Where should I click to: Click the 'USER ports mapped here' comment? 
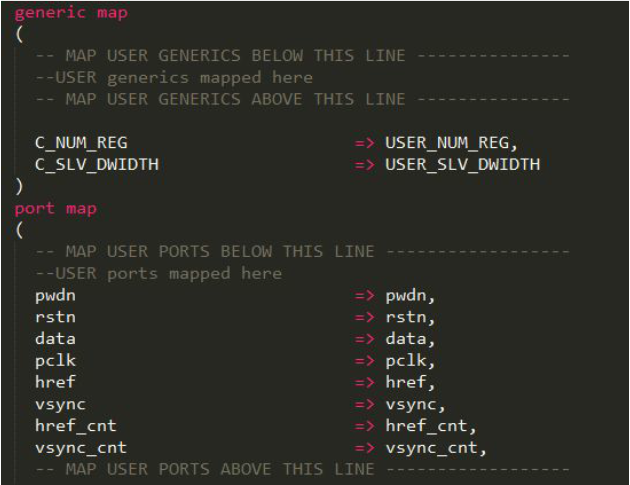point(159,273)
